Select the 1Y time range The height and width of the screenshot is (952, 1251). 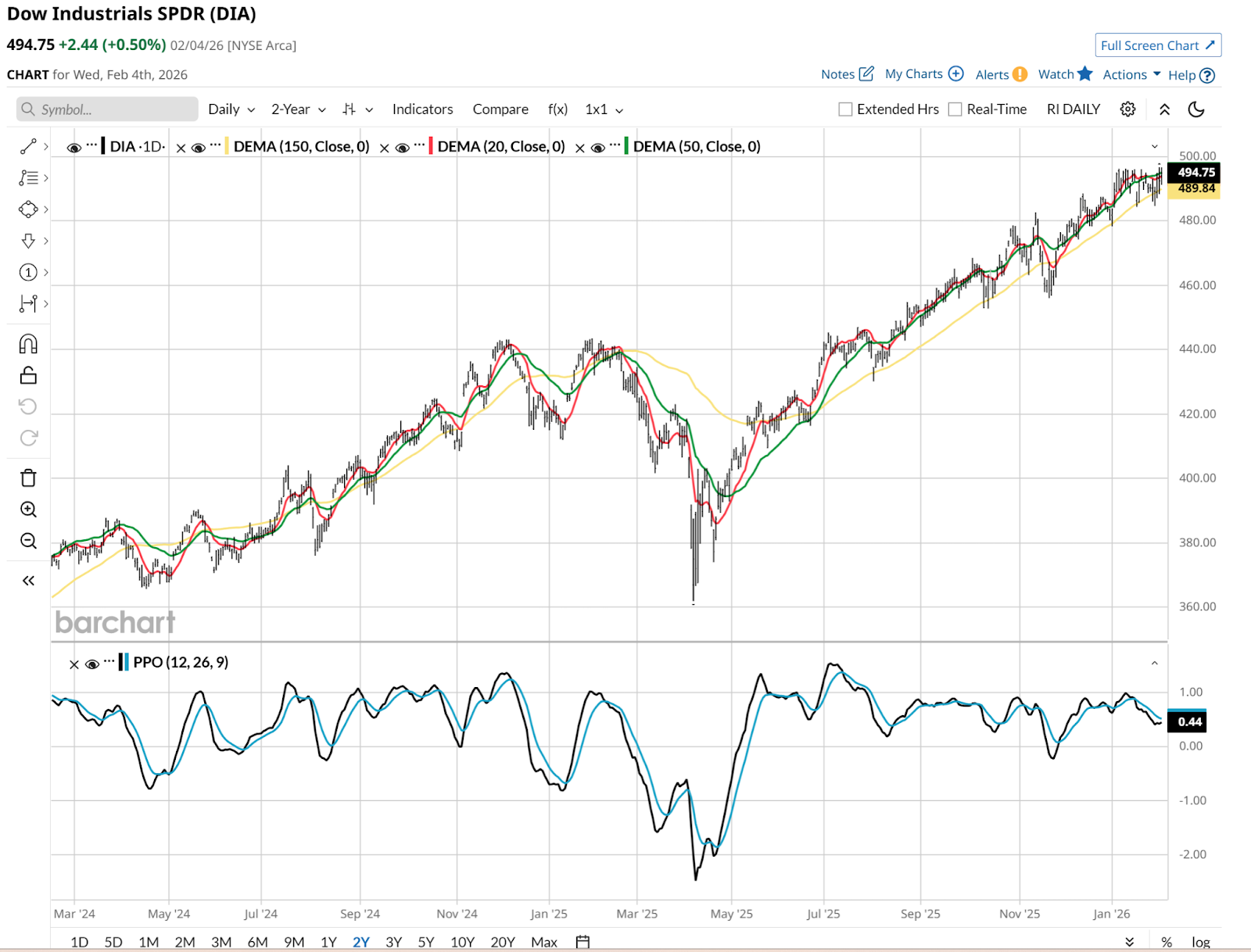pyautogui.click(x=328, y=942)
